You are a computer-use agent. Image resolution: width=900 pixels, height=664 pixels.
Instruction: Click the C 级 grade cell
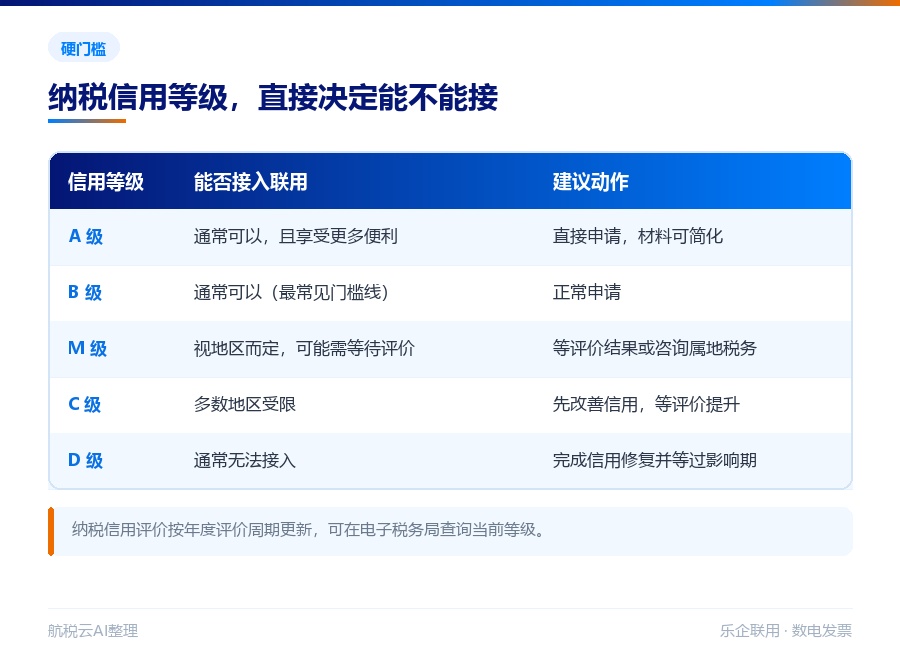84,404
